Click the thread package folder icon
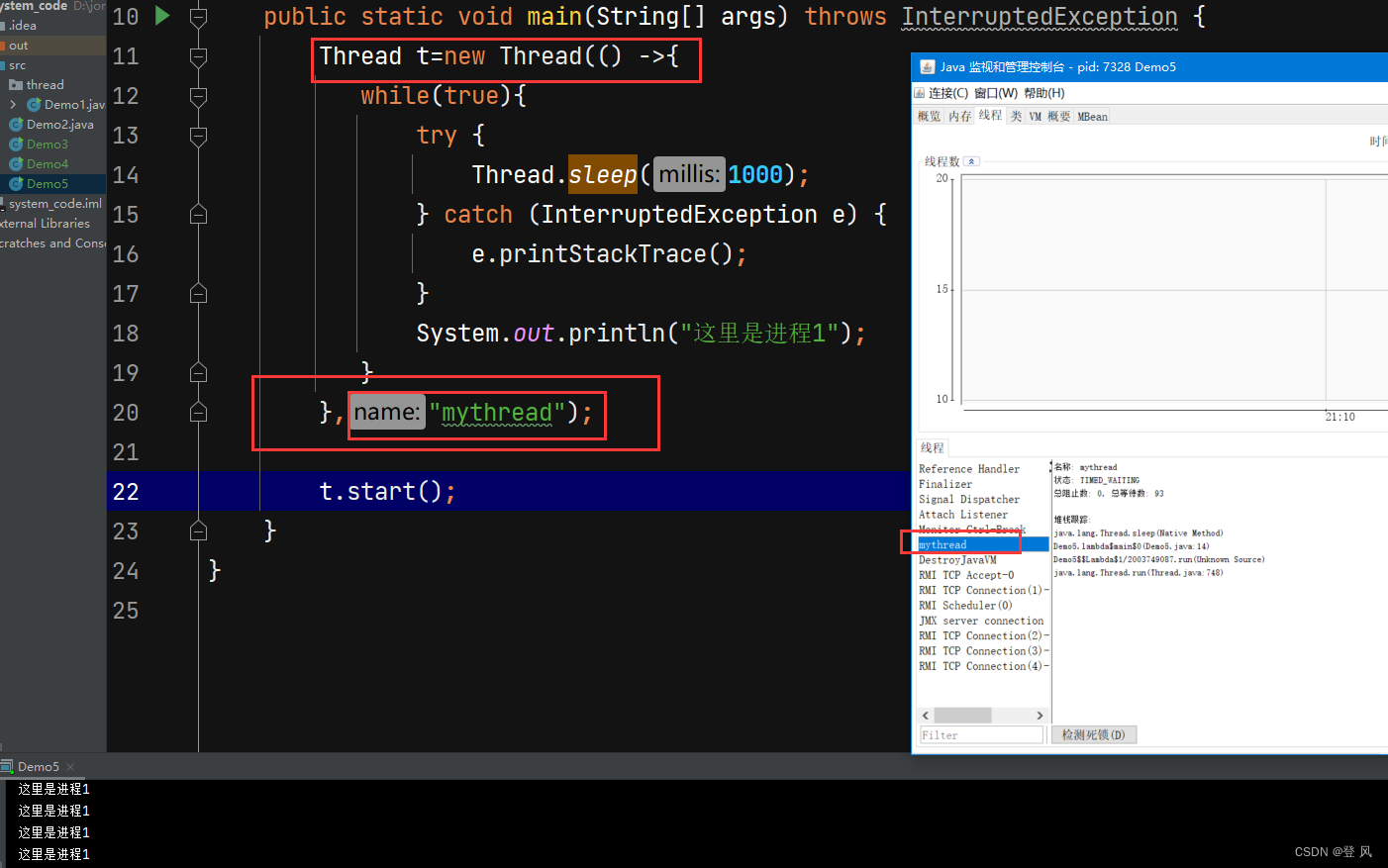Viewport: 1388px width, 868px height. coord(16,85)
